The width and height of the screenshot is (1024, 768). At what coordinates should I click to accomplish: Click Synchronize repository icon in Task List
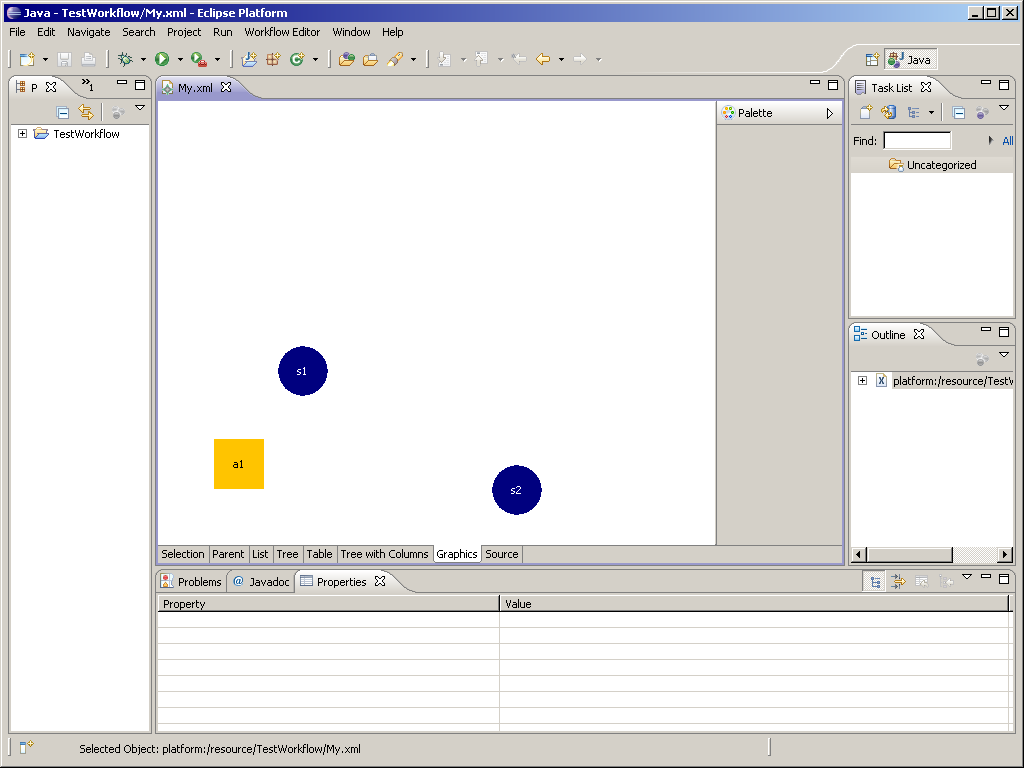(888, 113)
